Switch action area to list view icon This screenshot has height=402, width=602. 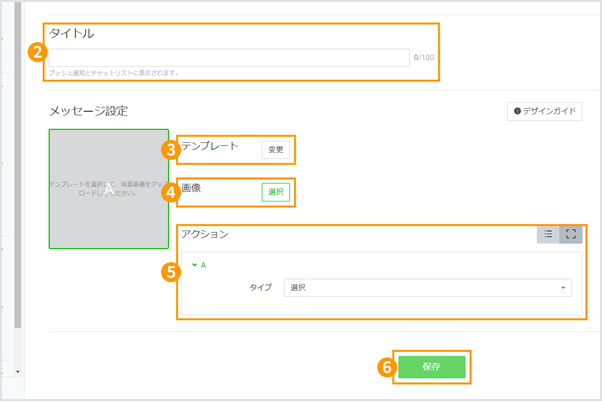548,235
